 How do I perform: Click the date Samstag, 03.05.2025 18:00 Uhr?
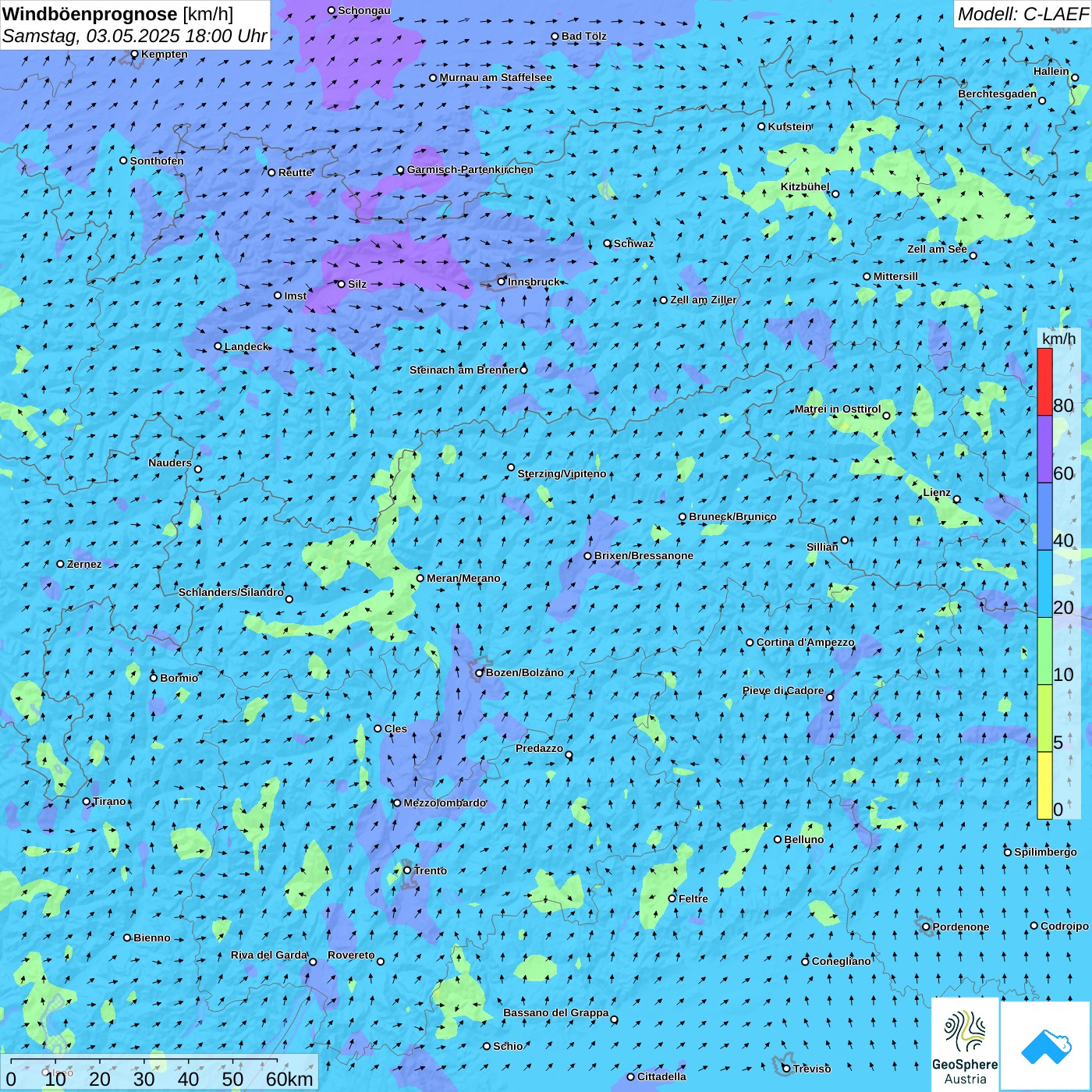(x=135, y=36)
